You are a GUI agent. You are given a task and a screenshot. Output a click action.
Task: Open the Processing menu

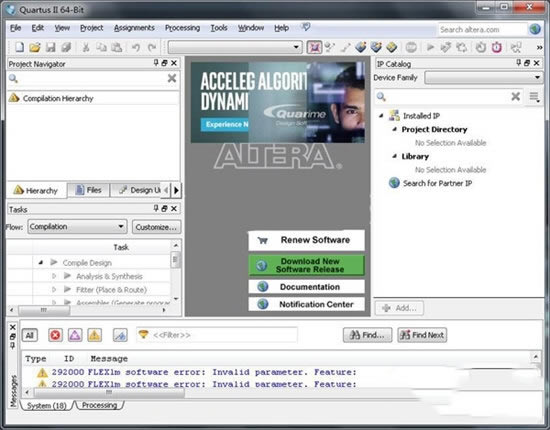tap(182, 28)
